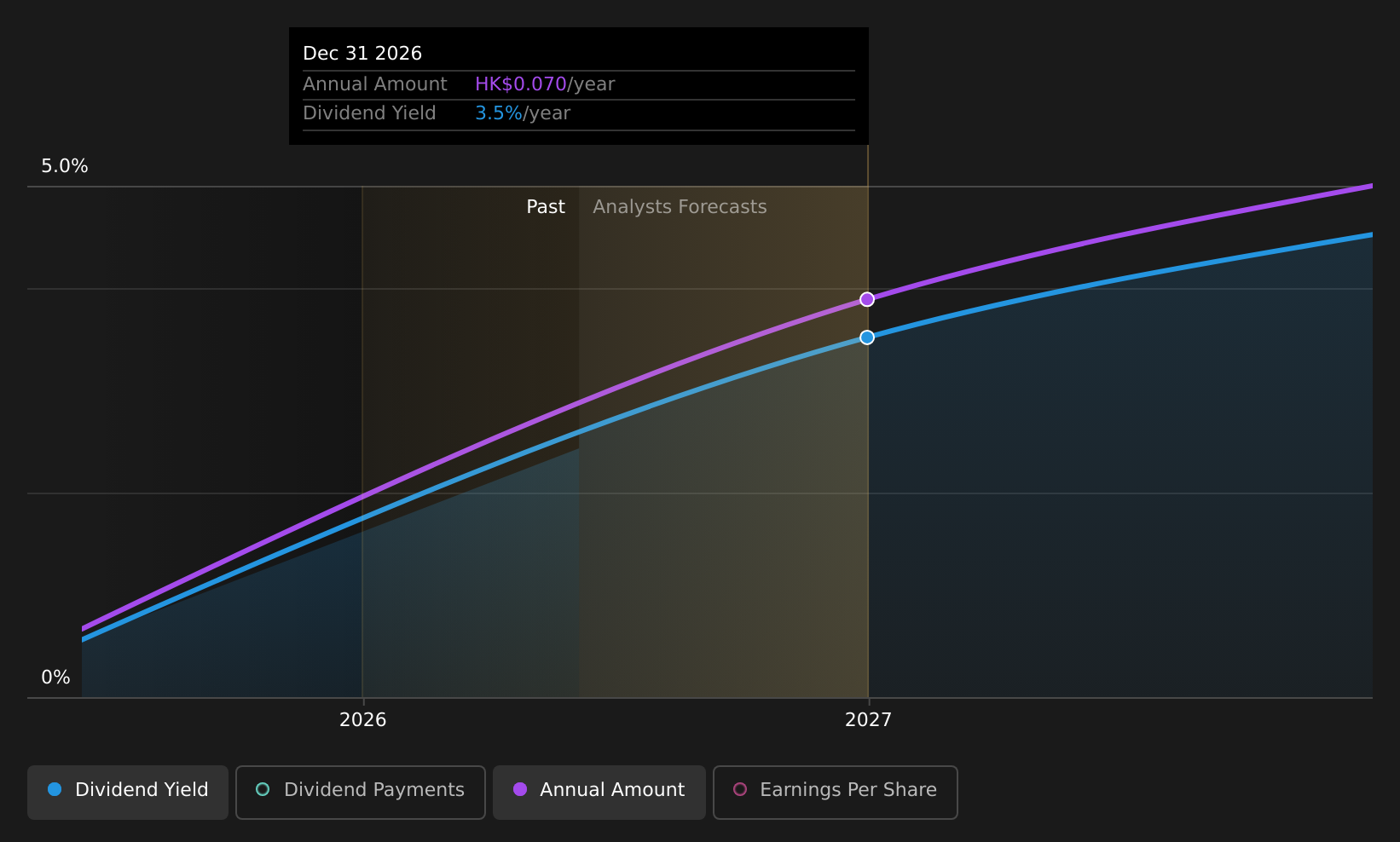Enable the Earnings Per Share series
Image resolution: width=1400 pixels, height=842 pixels.
click(x=836, y=793)
